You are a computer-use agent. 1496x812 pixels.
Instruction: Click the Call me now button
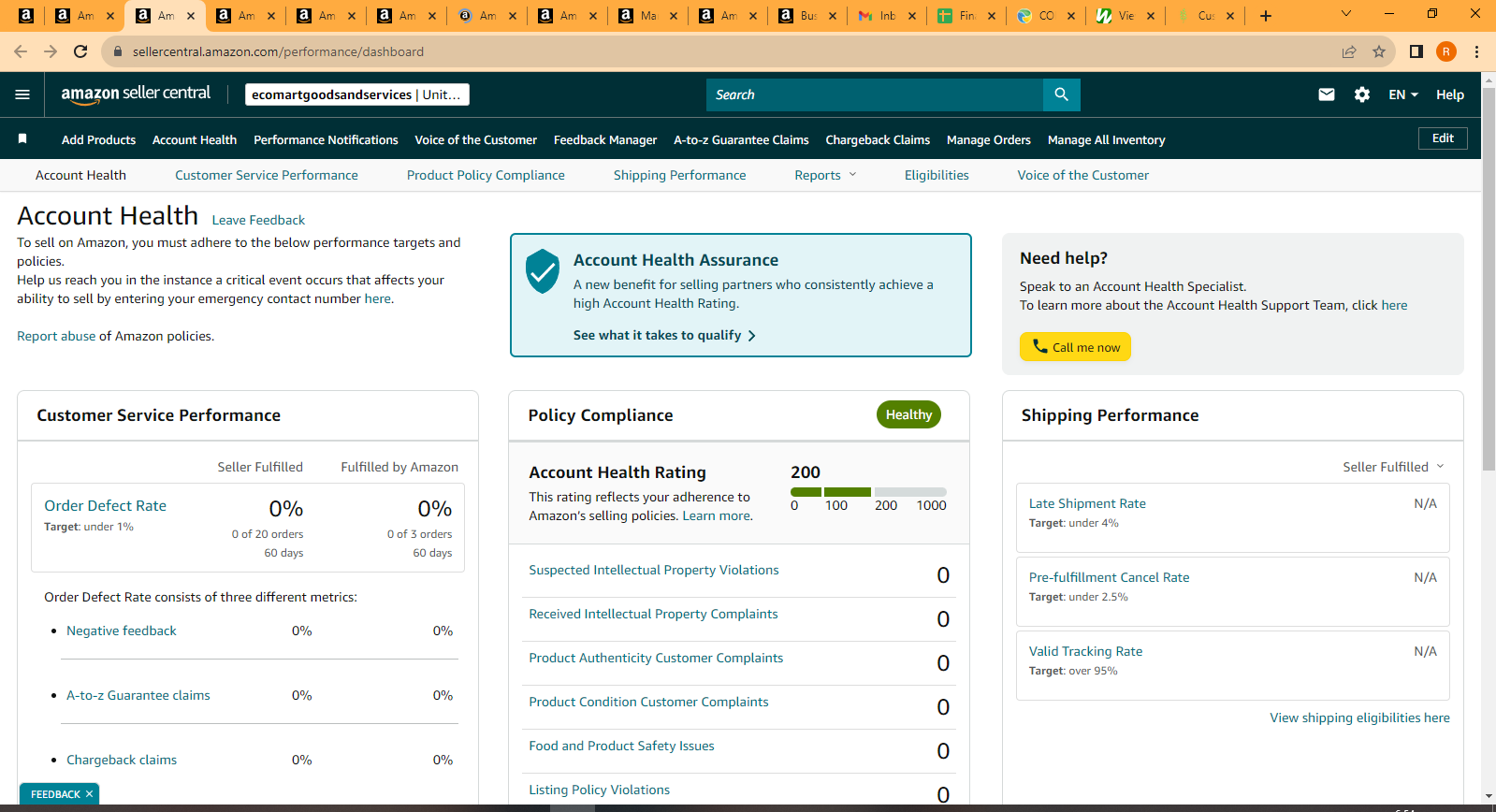1075,347
